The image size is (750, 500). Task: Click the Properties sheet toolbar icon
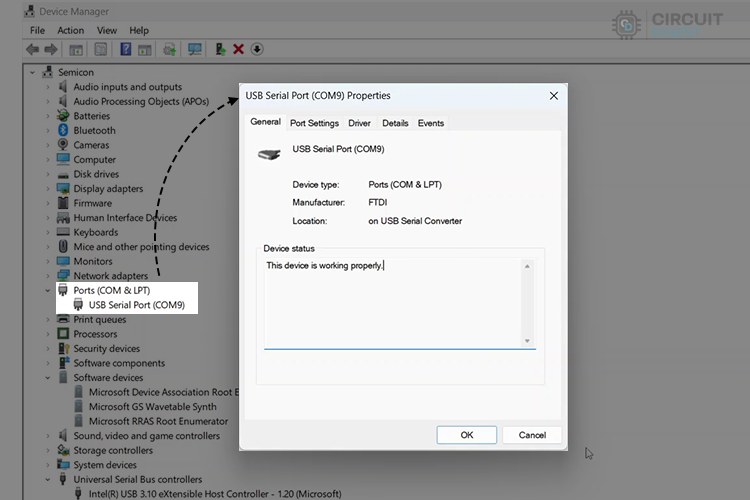[x=100, y=49]
